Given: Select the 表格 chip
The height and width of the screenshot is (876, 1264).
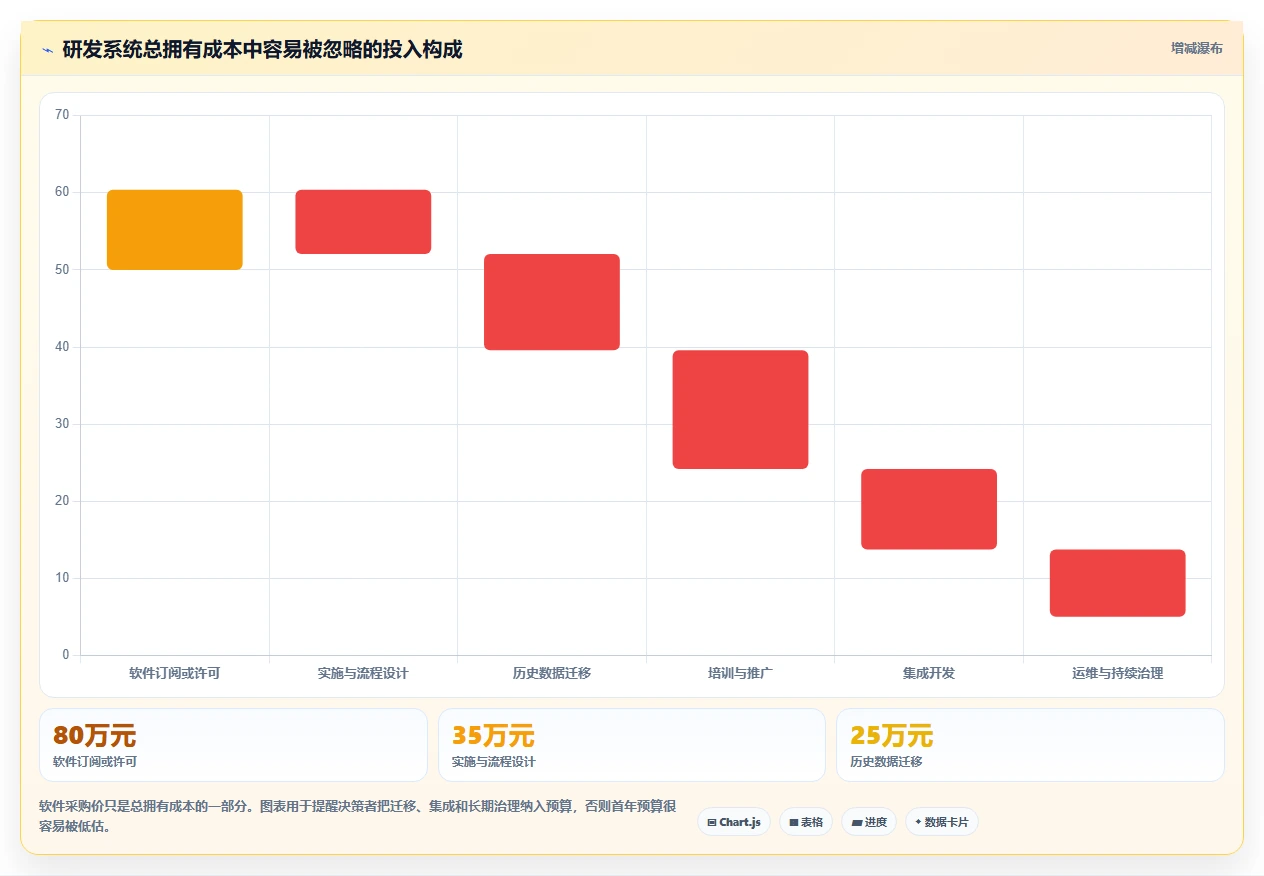Looking at the screenshot, I should [806, 822].
